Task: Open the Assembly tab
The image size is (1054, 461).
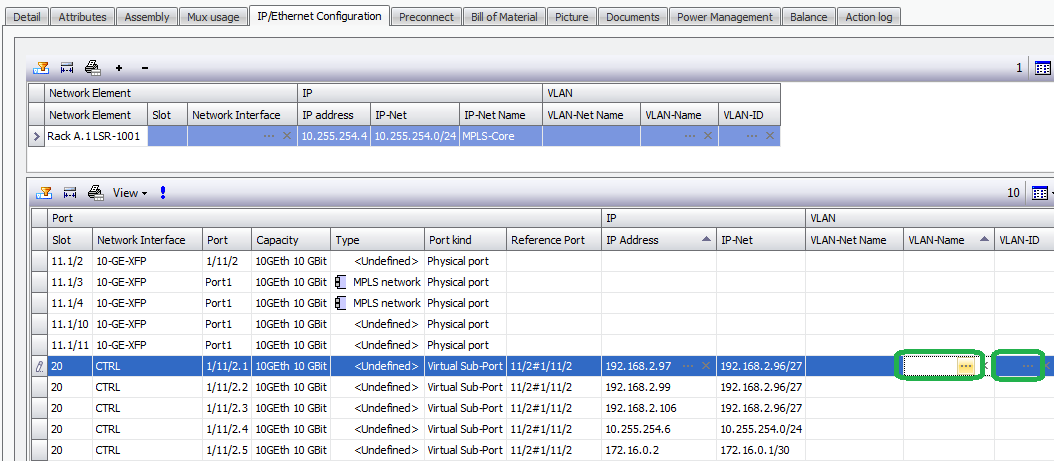Action: pos(147,17)
